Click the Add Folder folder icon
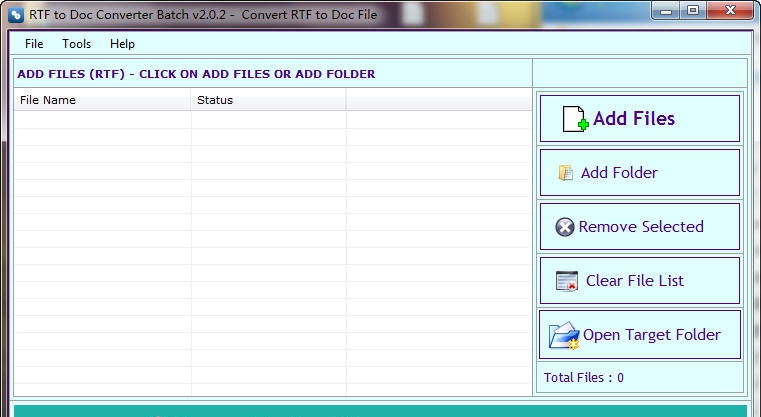The image size is (761, 417). (566, 173)
